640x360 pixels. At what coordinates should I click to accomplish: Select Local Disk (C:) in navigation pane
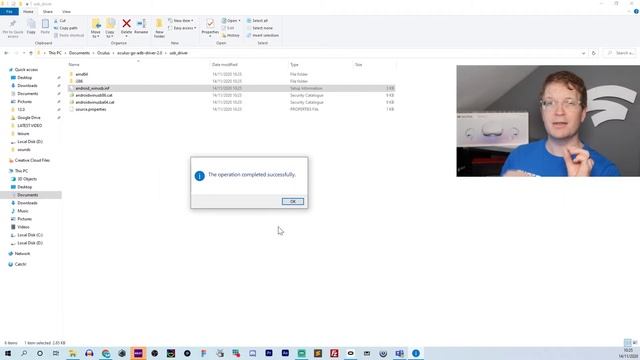tap(30, 235)
